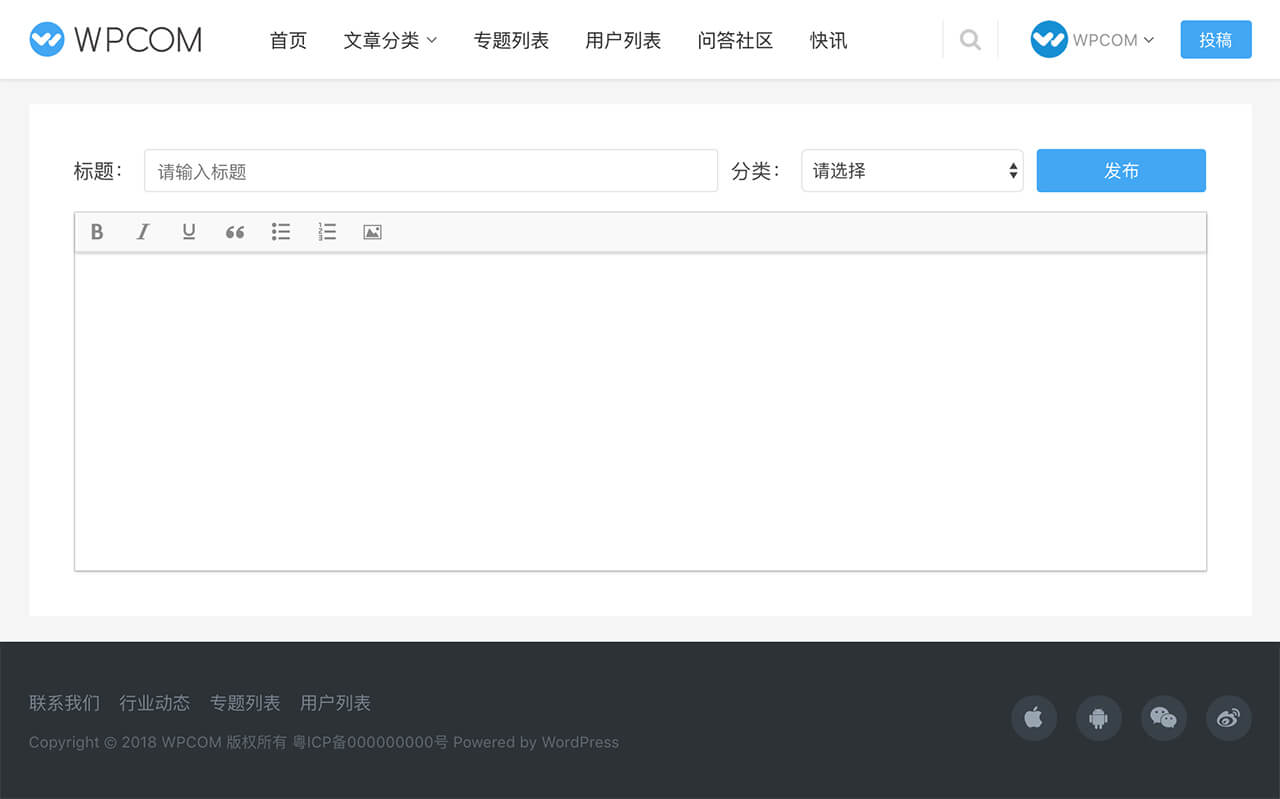Viewport: 1280px width, 799px height.
Task: Expand the WPCOM user account dropdown
Action: pos(1113,40)
